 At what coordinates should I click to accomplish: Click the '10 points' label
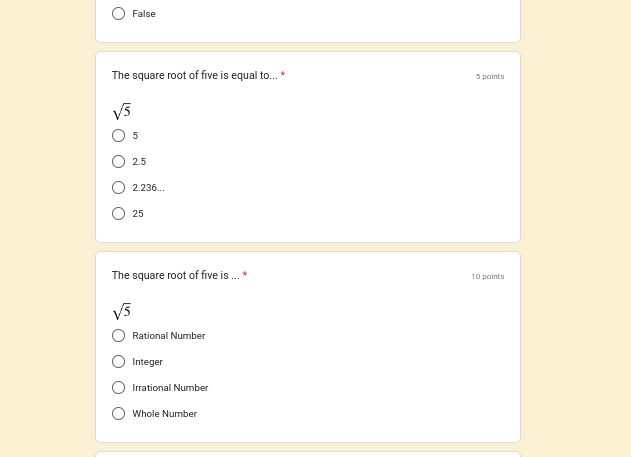(487, 277)
